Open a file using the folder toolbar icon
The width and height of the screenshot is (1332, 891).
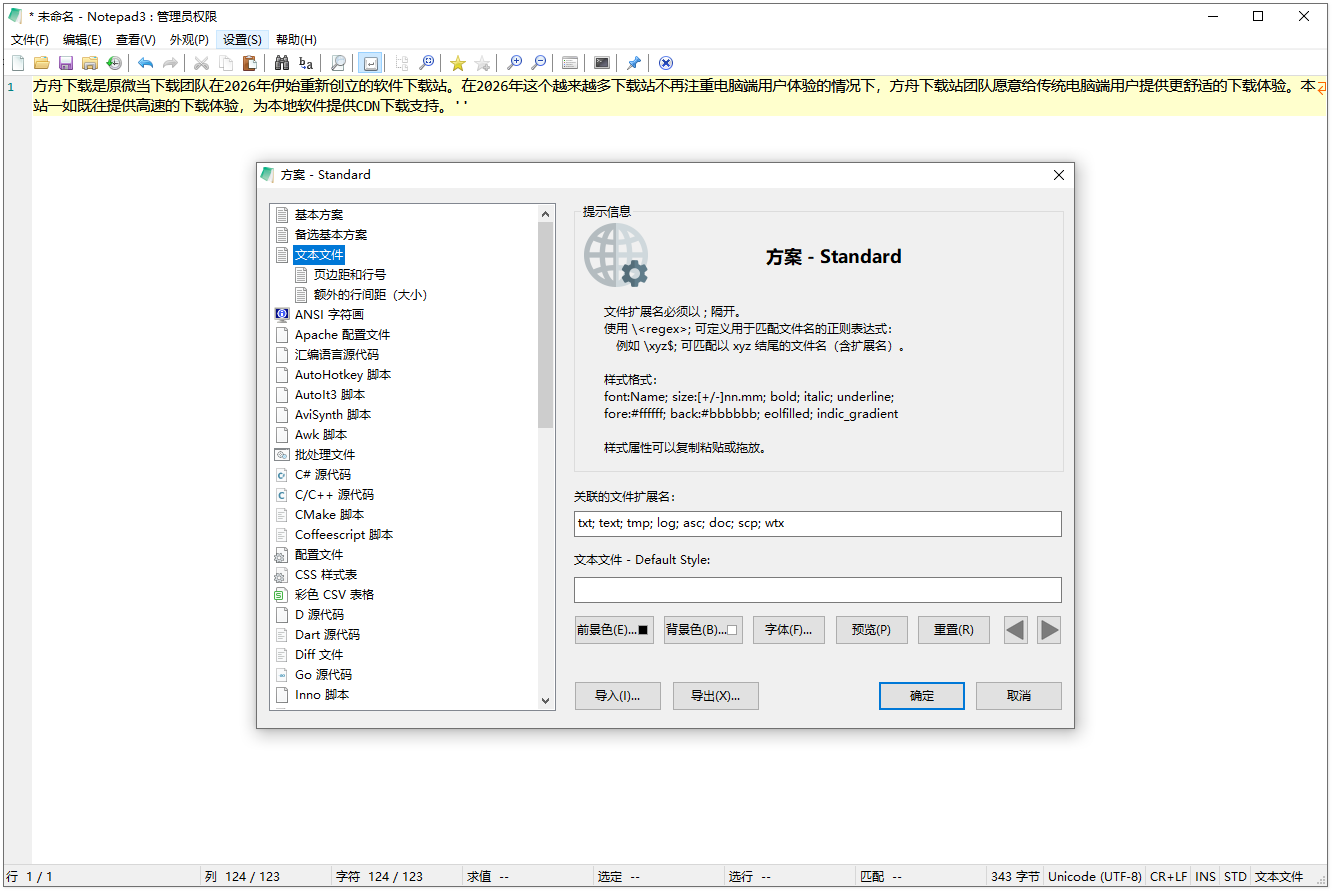[x=40, y=63]
